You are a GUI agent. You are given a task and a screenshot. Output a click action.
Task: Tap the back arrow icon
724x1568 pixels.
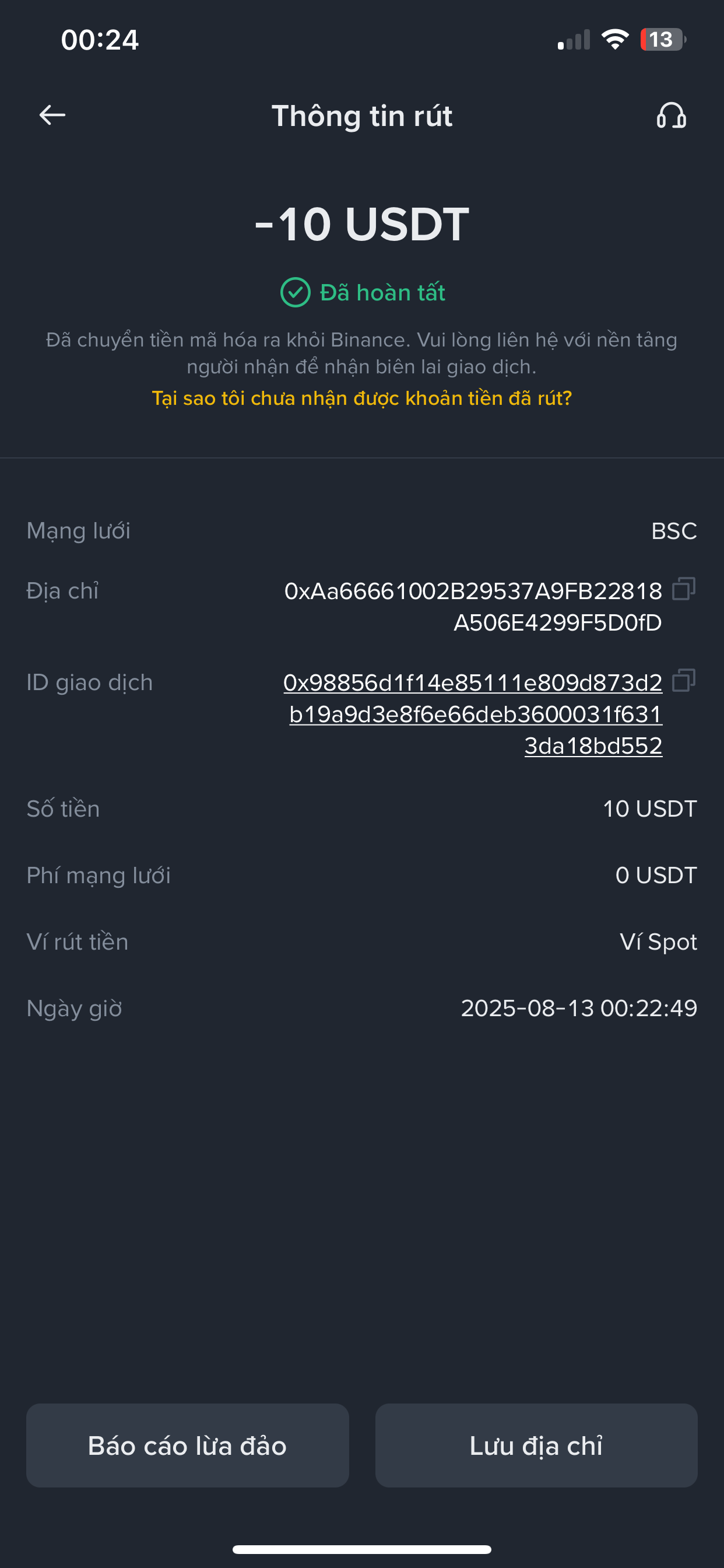click(52, 115)
